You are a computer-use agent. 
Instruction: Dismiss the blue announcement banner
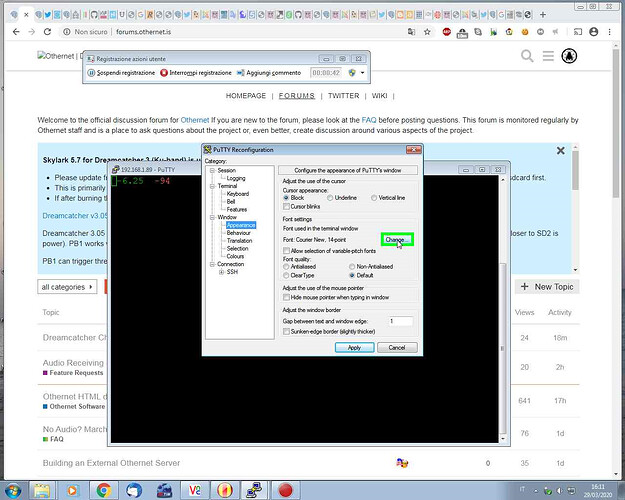click(x=560, y=151)
